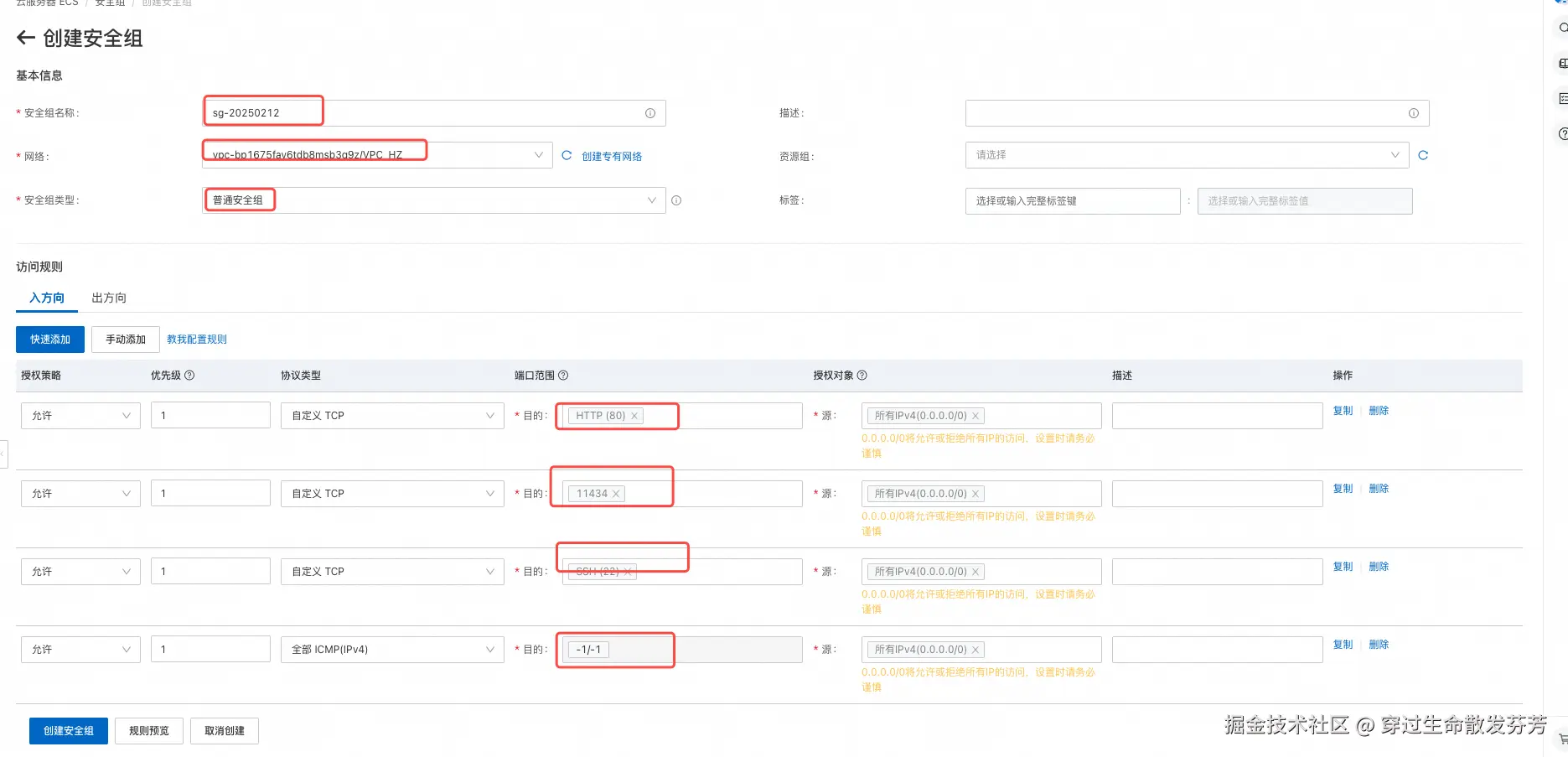This screenshot has width=1568, height=757.
Task: Remove source 所有IPv4 tag in 11434 row
Action: click(x=975, y=494)
